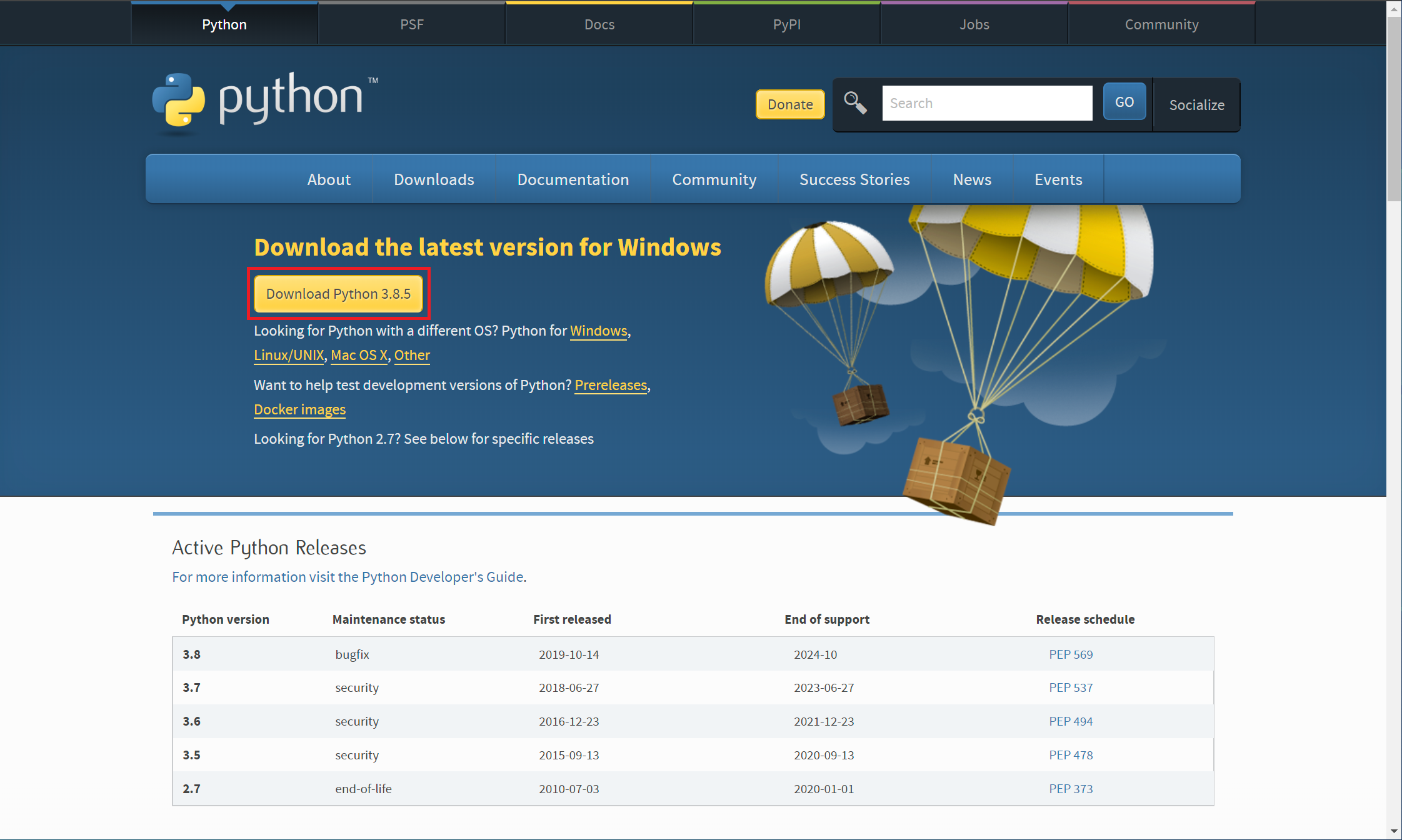
Task: Follow the Mac OS X link
Action: coord(359,355)
